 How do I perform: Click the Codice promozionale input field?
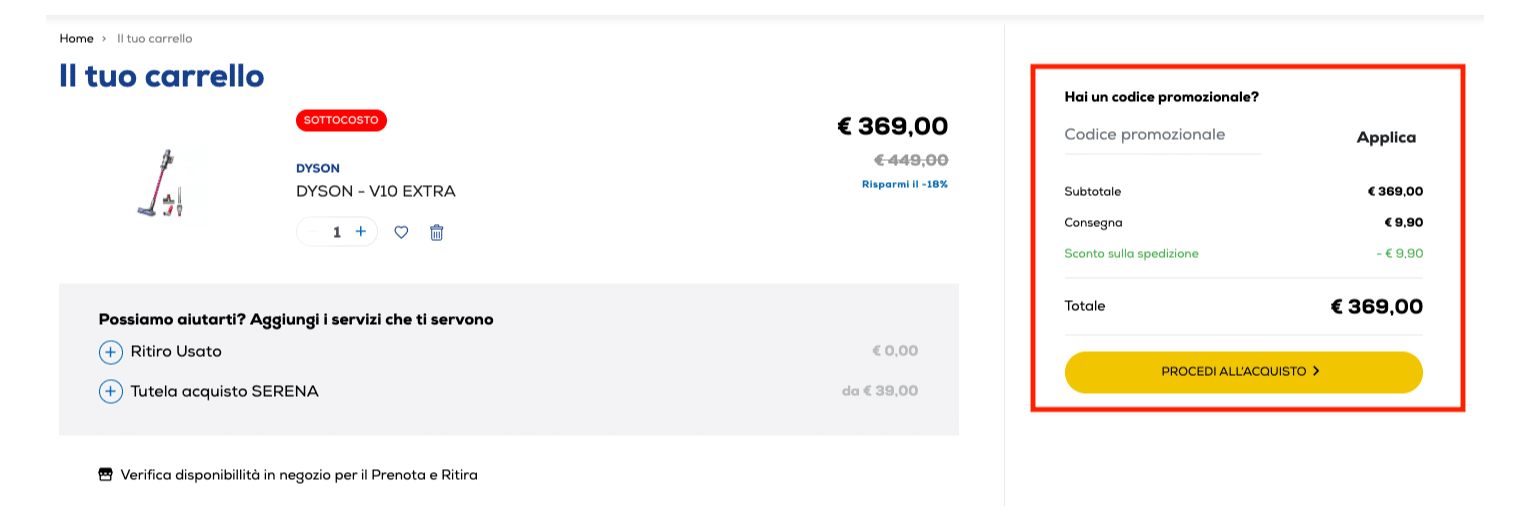[x=1162, y=135]
